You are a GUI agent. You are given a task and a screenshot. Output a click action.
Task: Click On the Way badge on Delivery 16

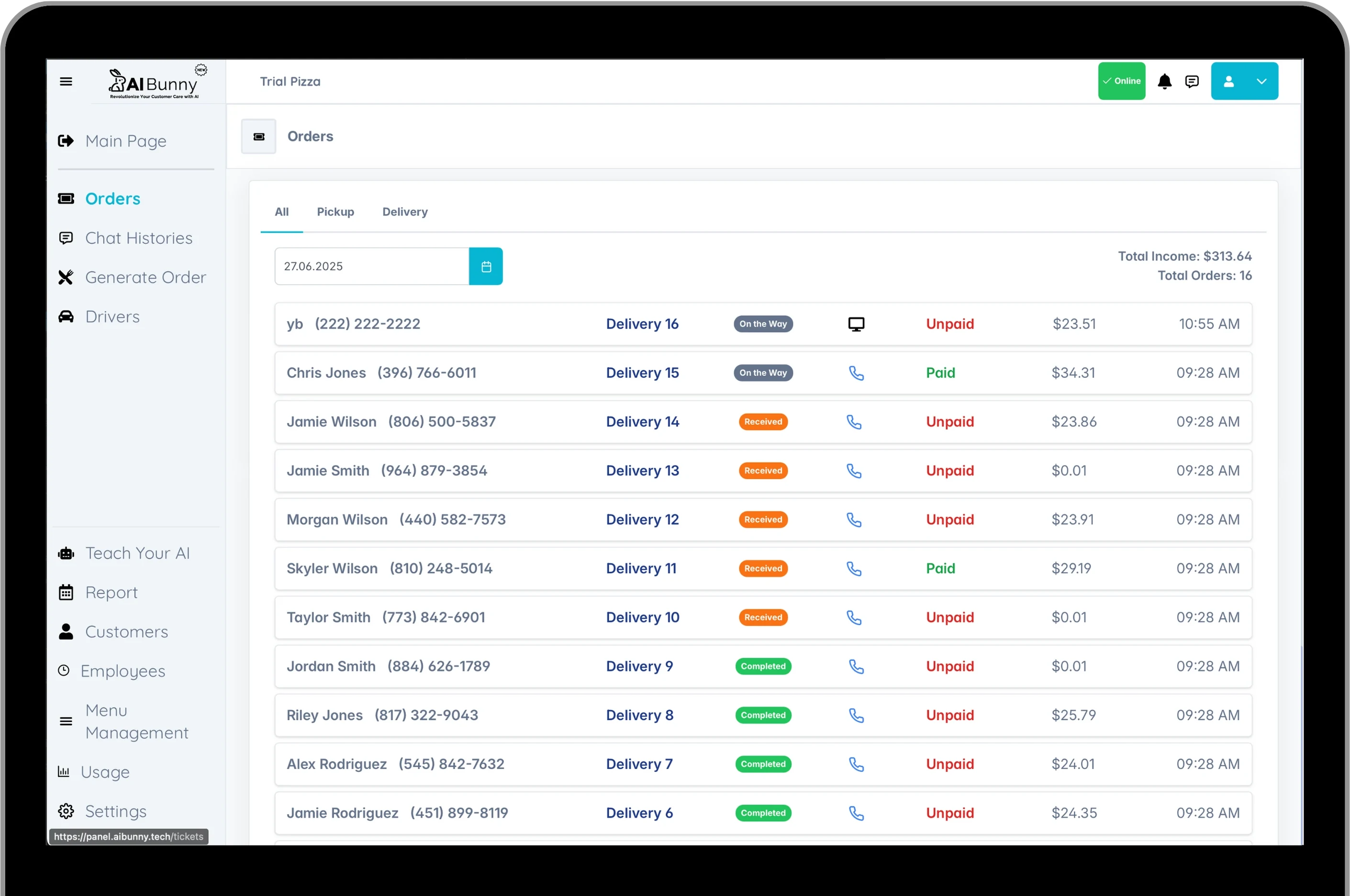tap(763, 324)
